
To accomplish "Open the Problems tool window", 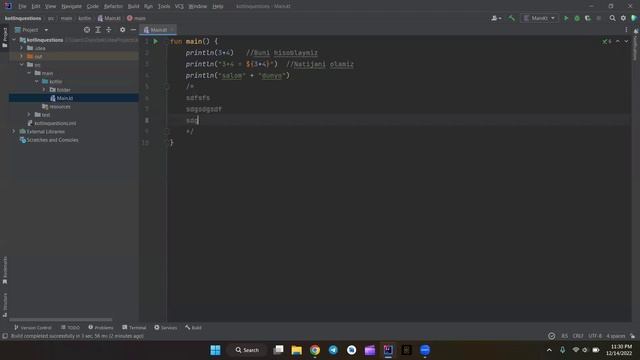I will [100, 327].
